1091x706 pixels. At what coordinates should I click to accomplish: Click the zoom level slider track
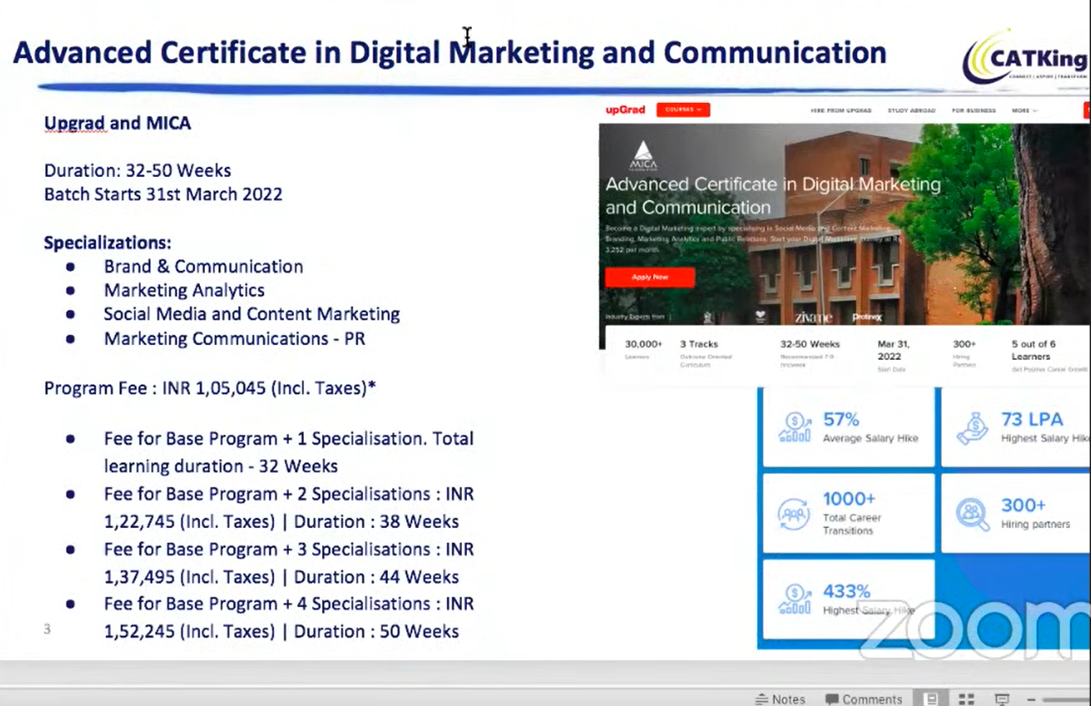point(1066,699)
